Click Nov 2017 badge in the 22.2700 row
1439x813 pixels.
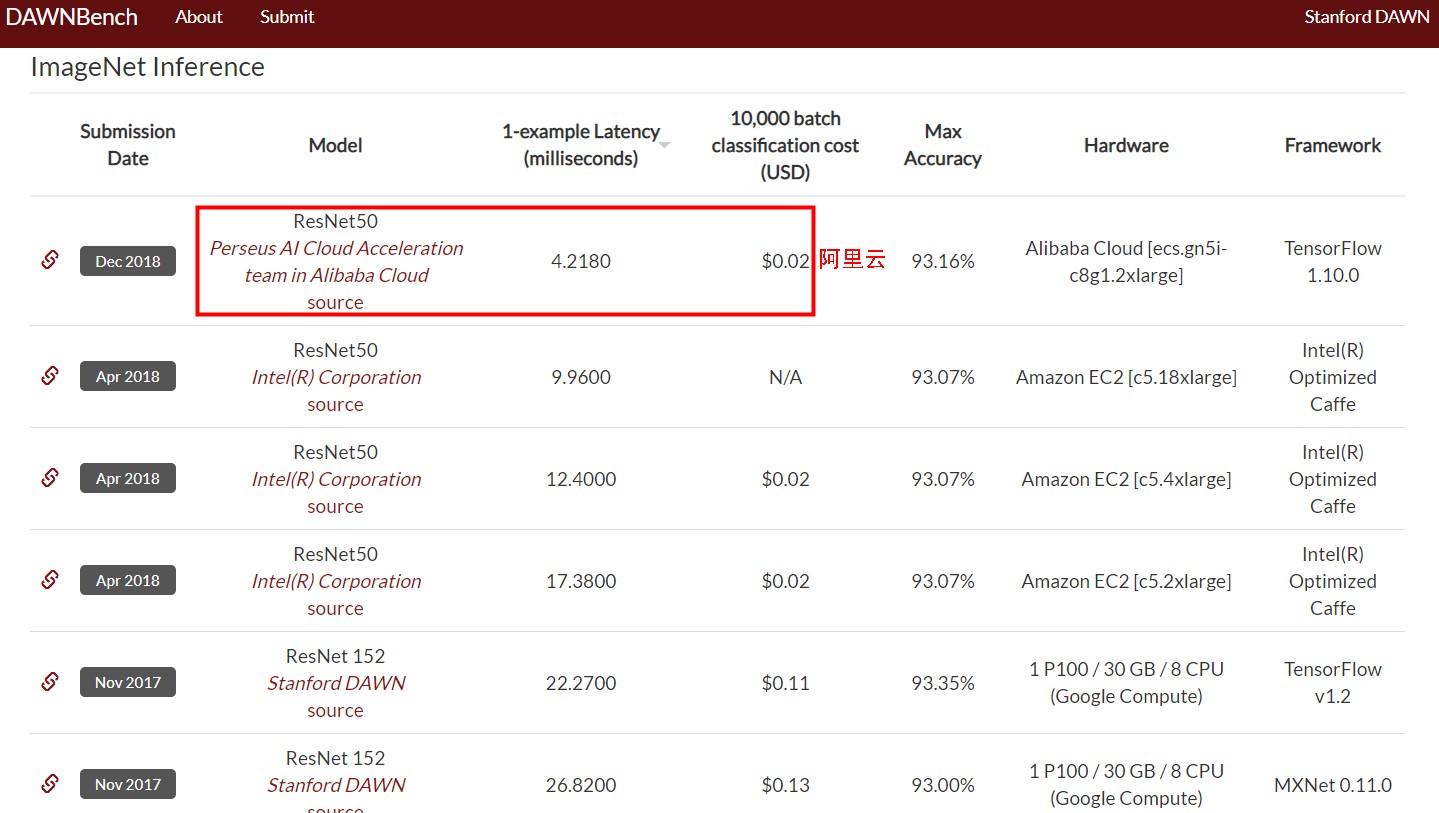[x=128, y=683]
